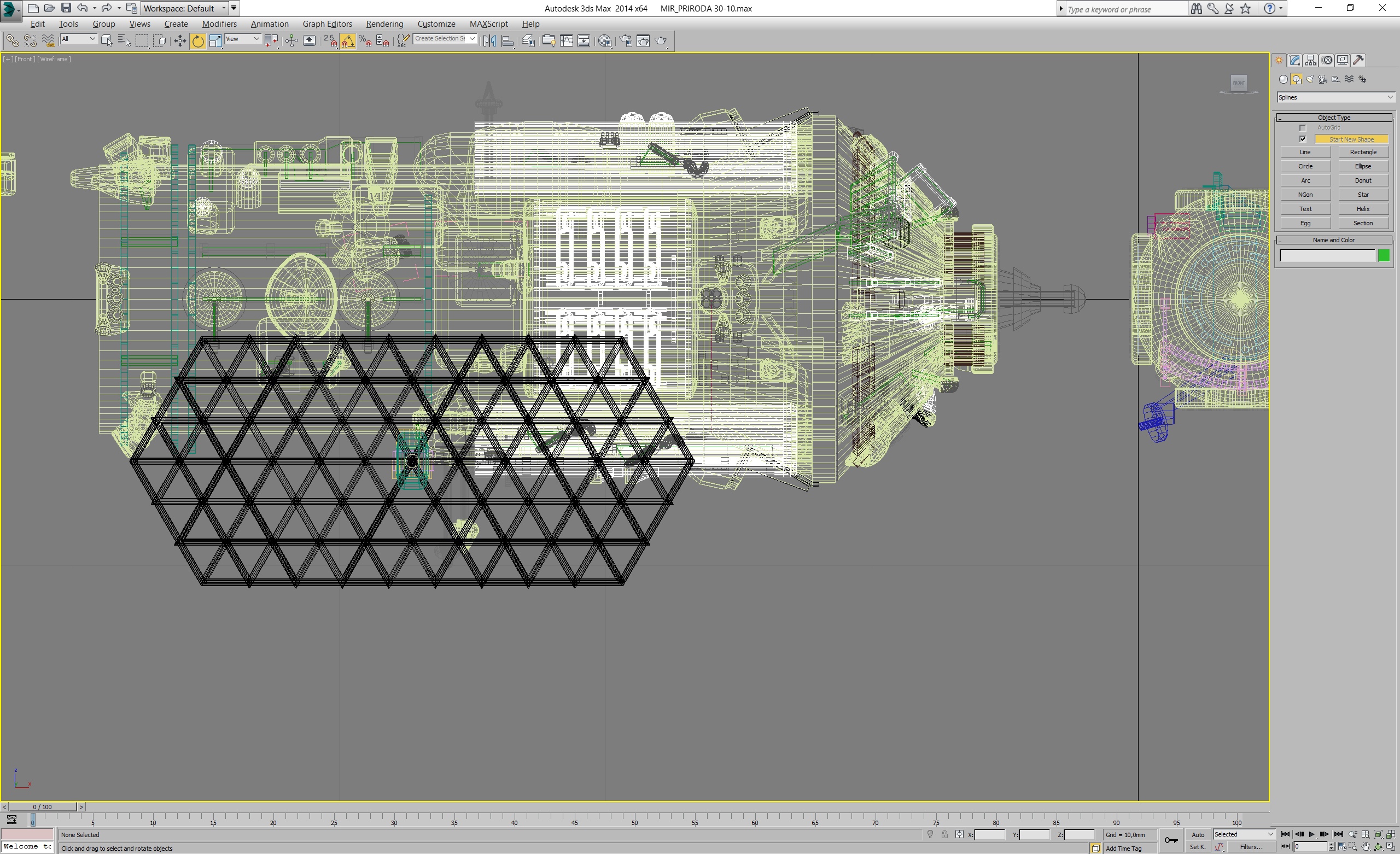This screenshot has width=1400, height=854.
Task: Toggle Auto Key animation mode
Action: pos(1198,835)
